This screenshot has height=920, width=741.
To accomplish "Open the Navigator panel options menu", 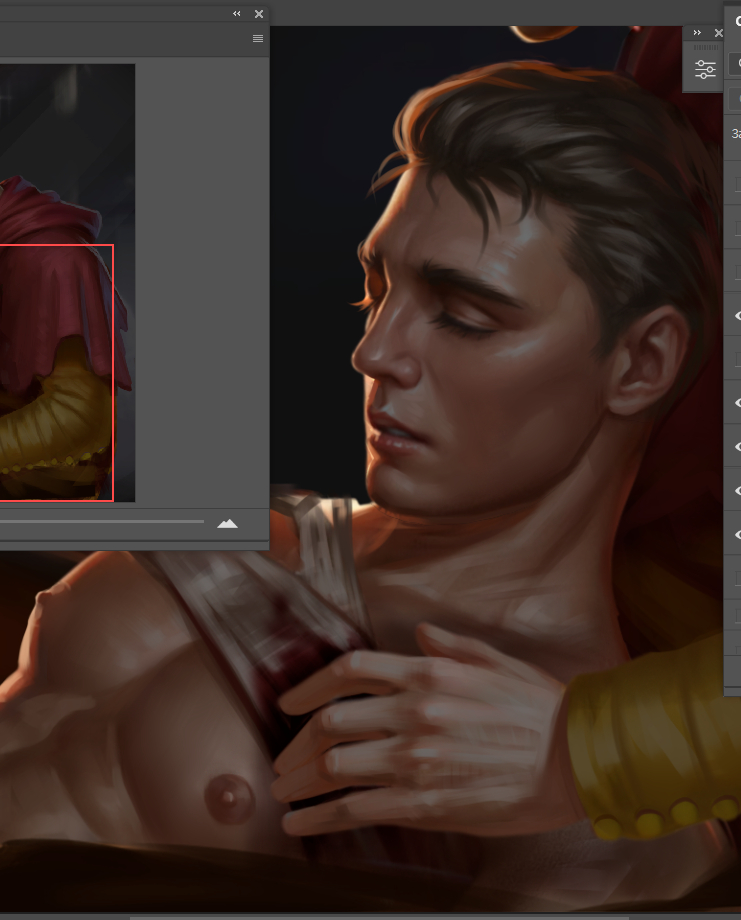I will (258, 38).
